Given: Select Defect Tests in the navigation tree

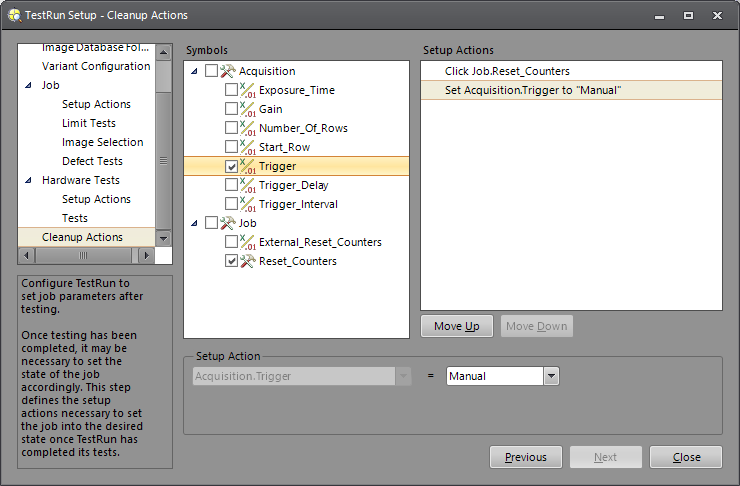Looking at the screenshot, I should 92,161.
